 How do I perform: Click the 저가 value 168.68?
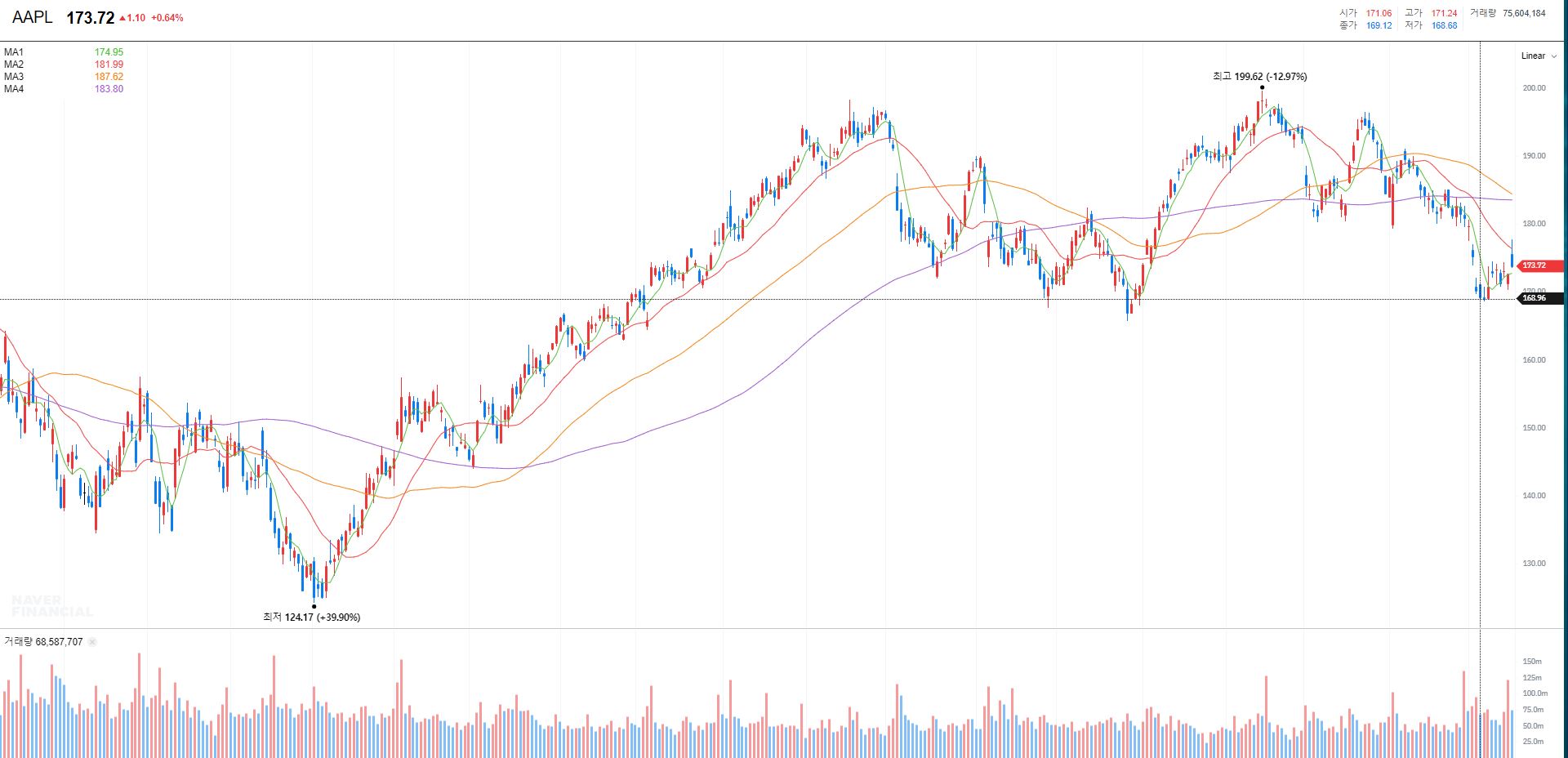1444,25
